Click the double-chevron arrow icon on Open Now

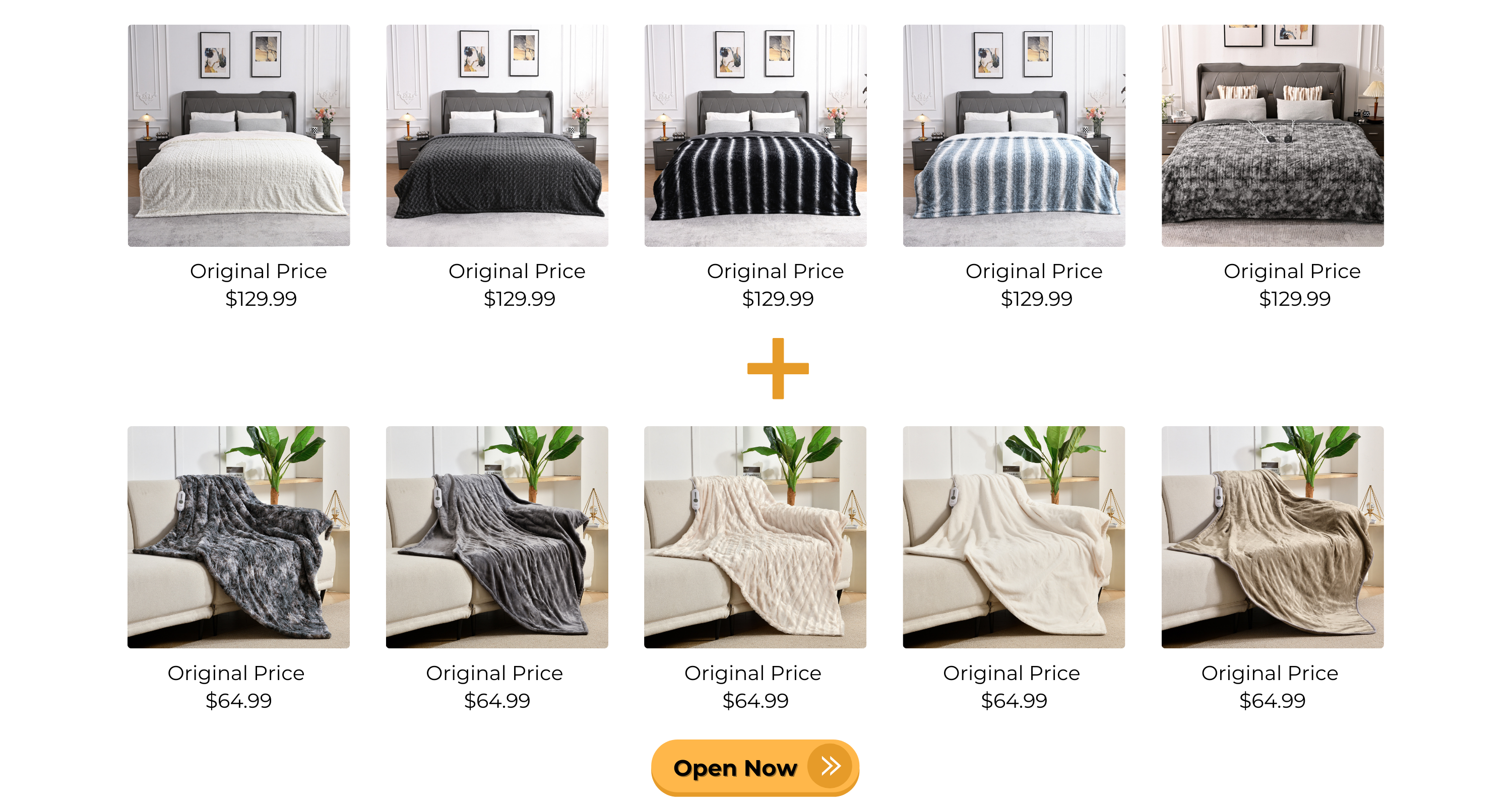830,766
